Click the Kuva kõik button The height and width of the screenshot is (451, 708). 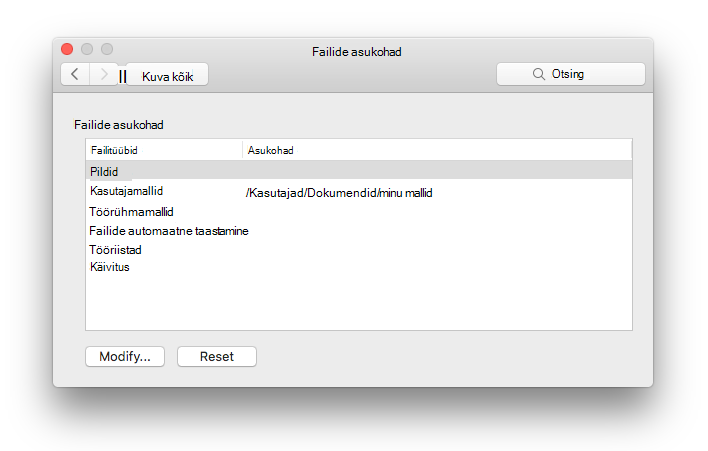pos(167,74)
